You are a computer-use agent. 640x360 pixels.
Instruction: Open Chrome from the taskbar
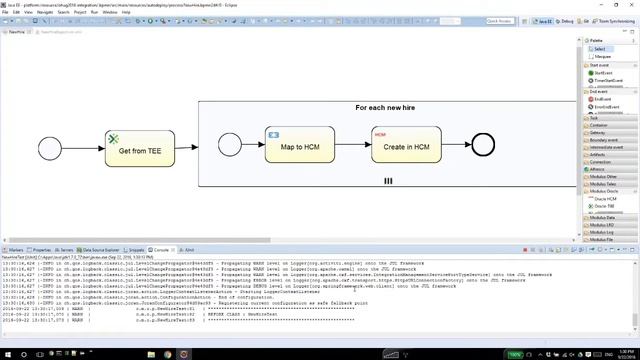coord(167,354)
